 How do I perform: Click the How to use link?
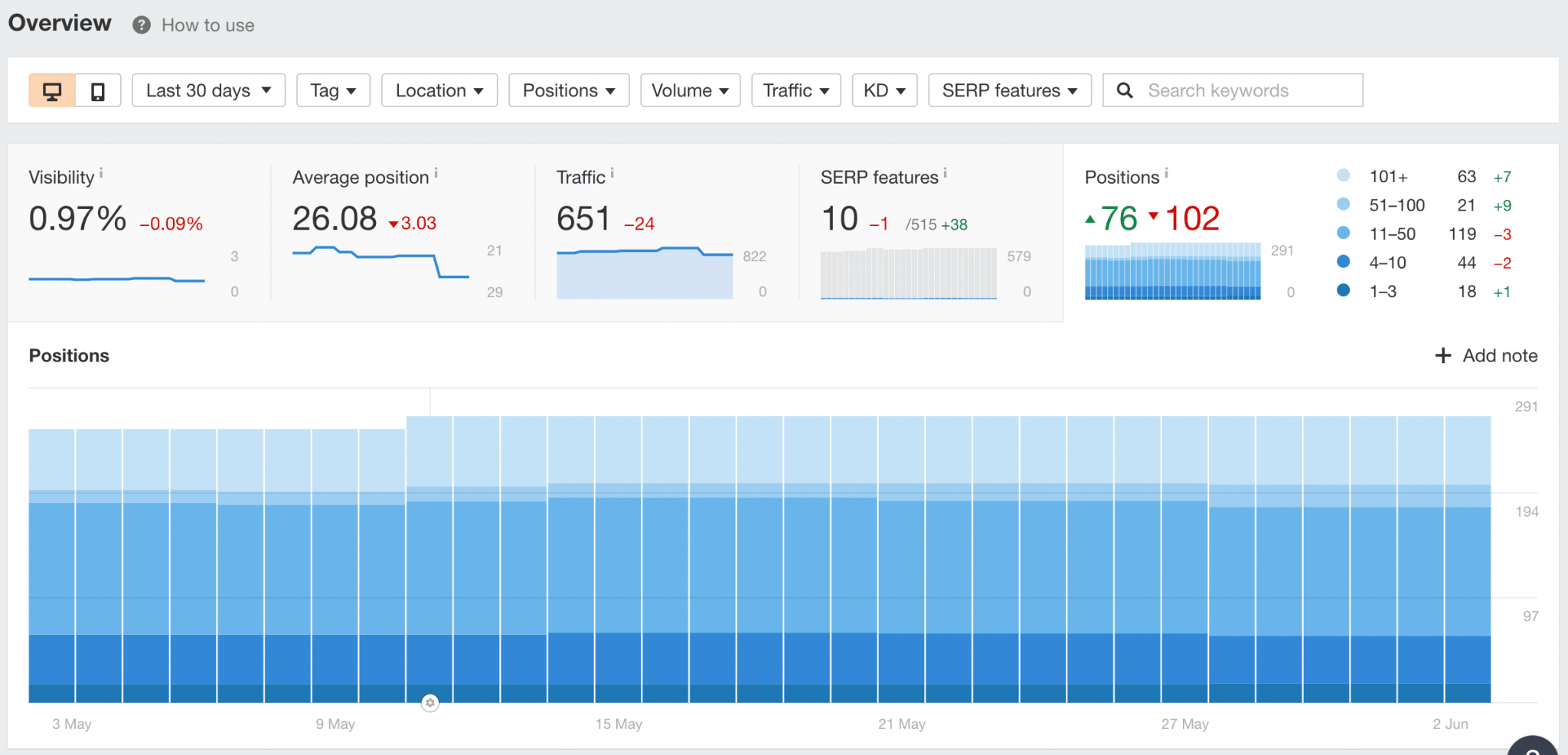(207, 25)
